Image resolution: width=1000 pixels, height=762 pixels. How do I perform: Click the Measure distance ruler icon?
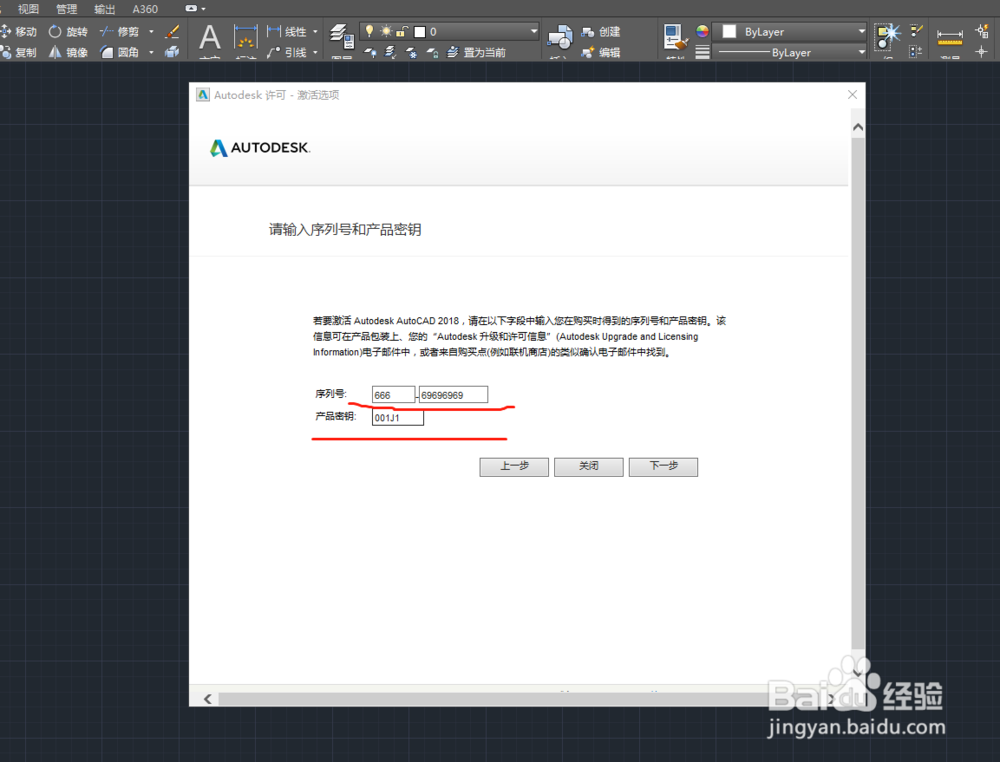[x=950, y=37]
